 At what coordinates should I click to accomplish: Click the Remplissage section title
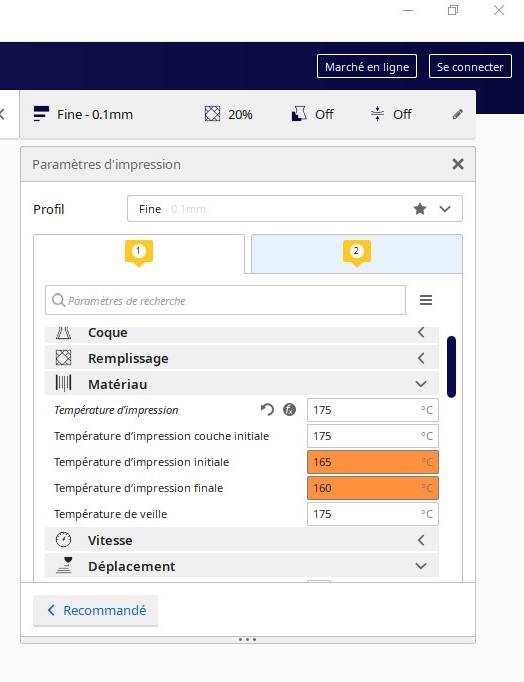(128, 359)
